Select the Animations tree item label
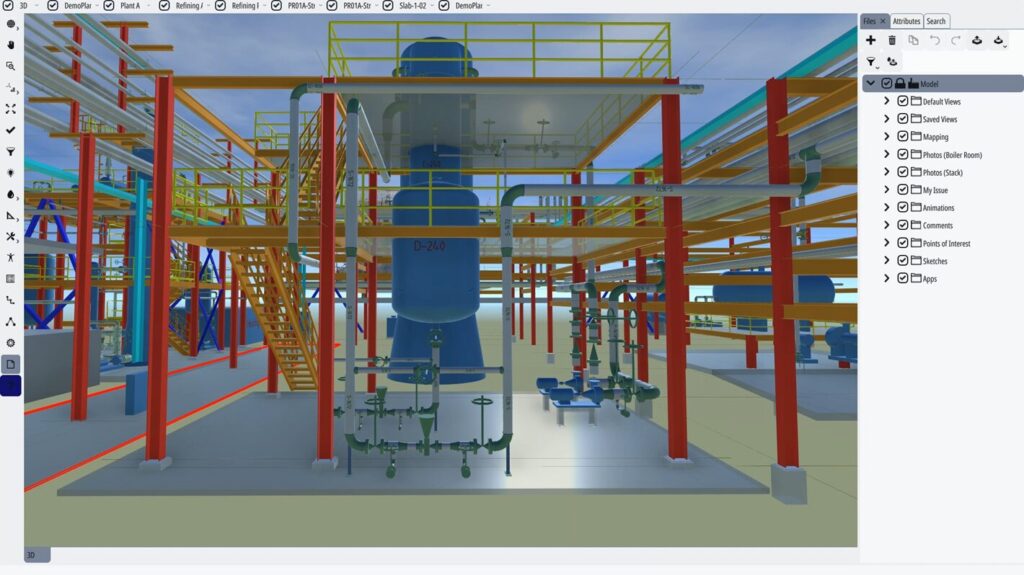The height and width of the screenshot is (575, 1024). (938, 208)
